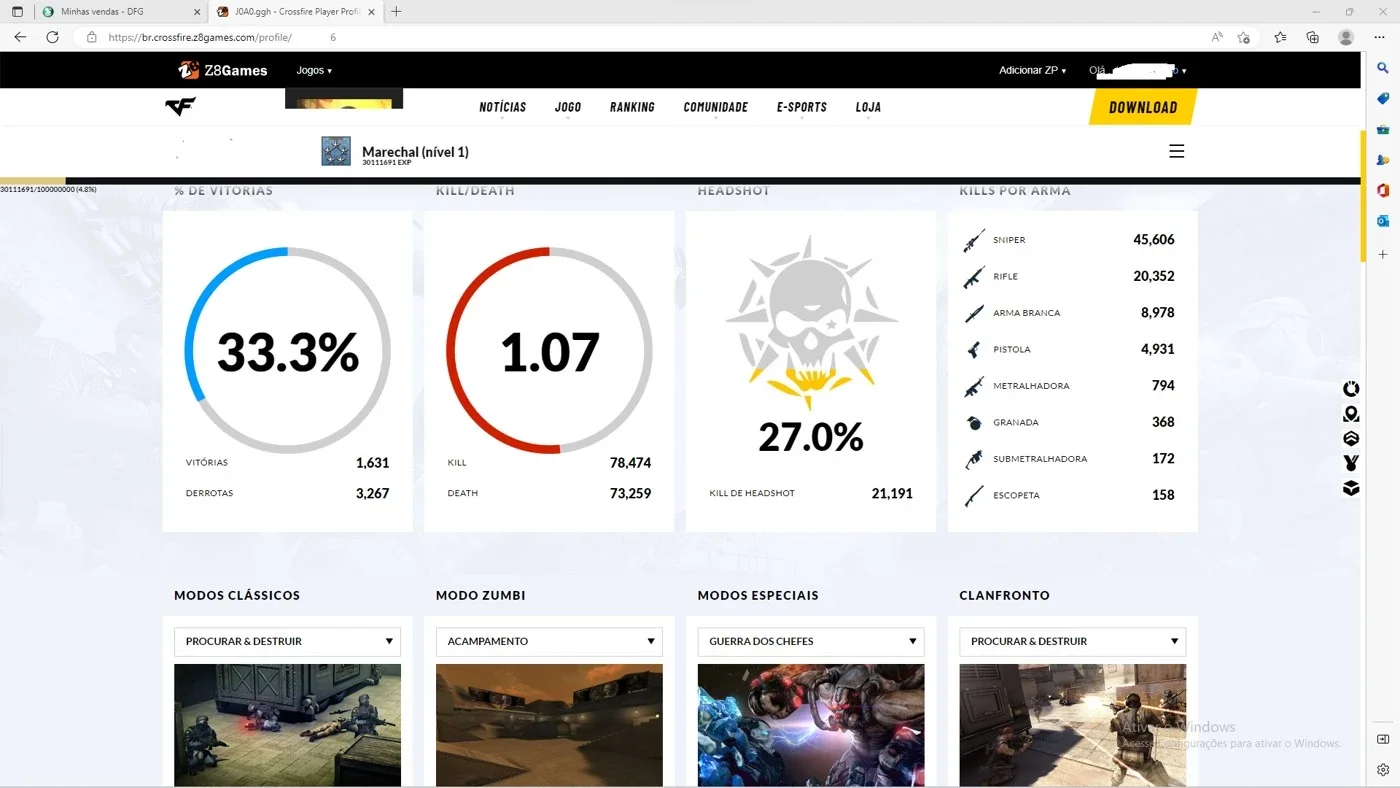Click the Sniper weapon icon

[x=974, y=240]
